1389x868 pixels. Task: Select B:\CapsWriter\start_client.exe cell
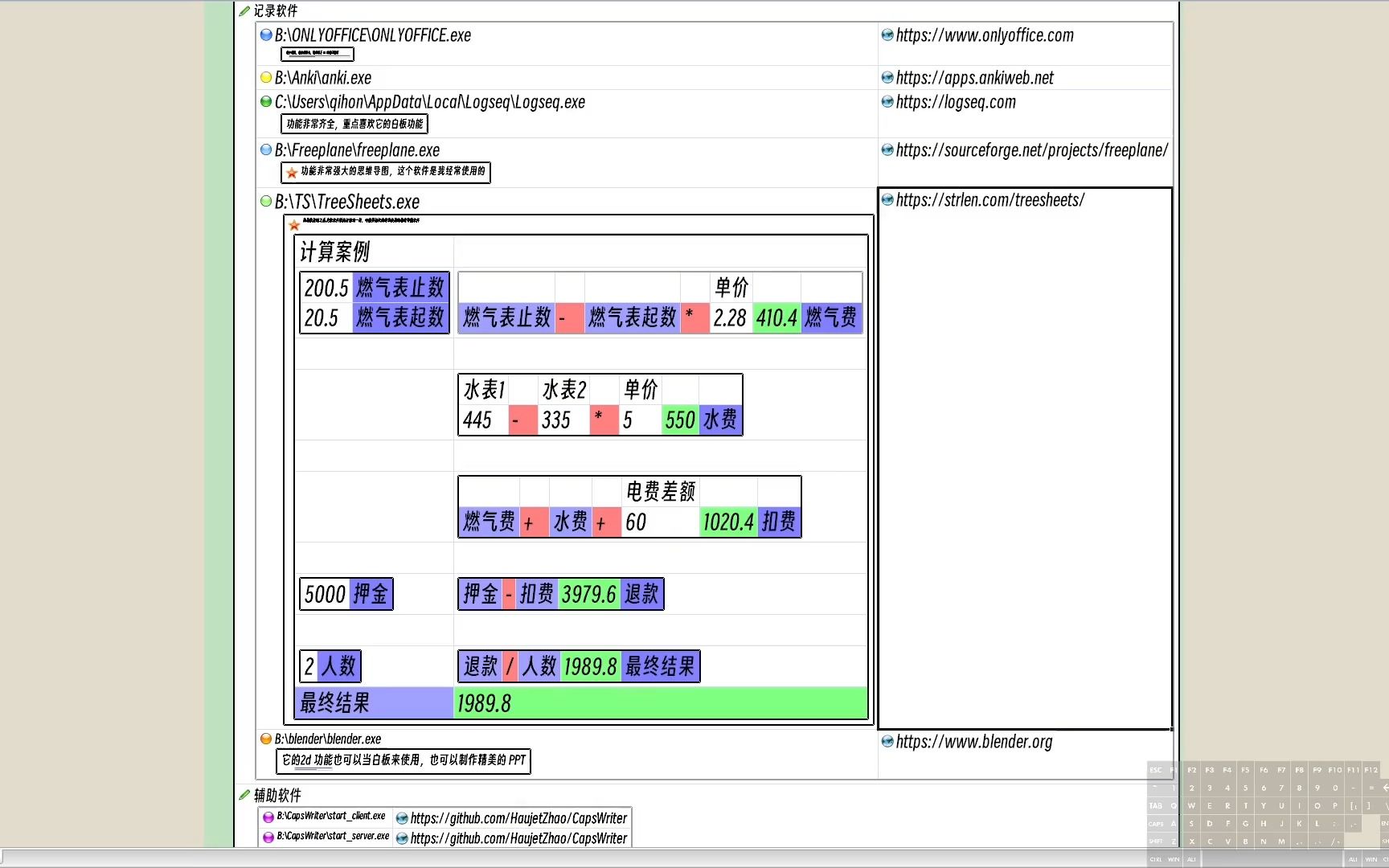pos(330,817)
